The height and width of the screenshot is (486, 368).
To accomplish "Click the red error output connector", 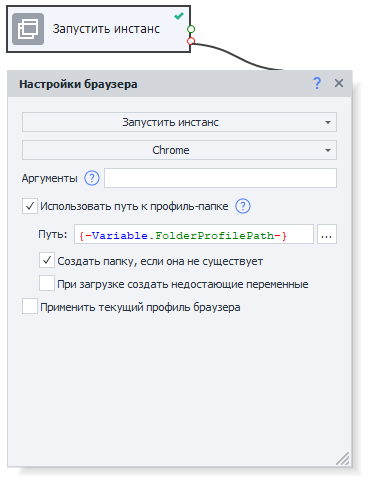I will tap(191, 41).
